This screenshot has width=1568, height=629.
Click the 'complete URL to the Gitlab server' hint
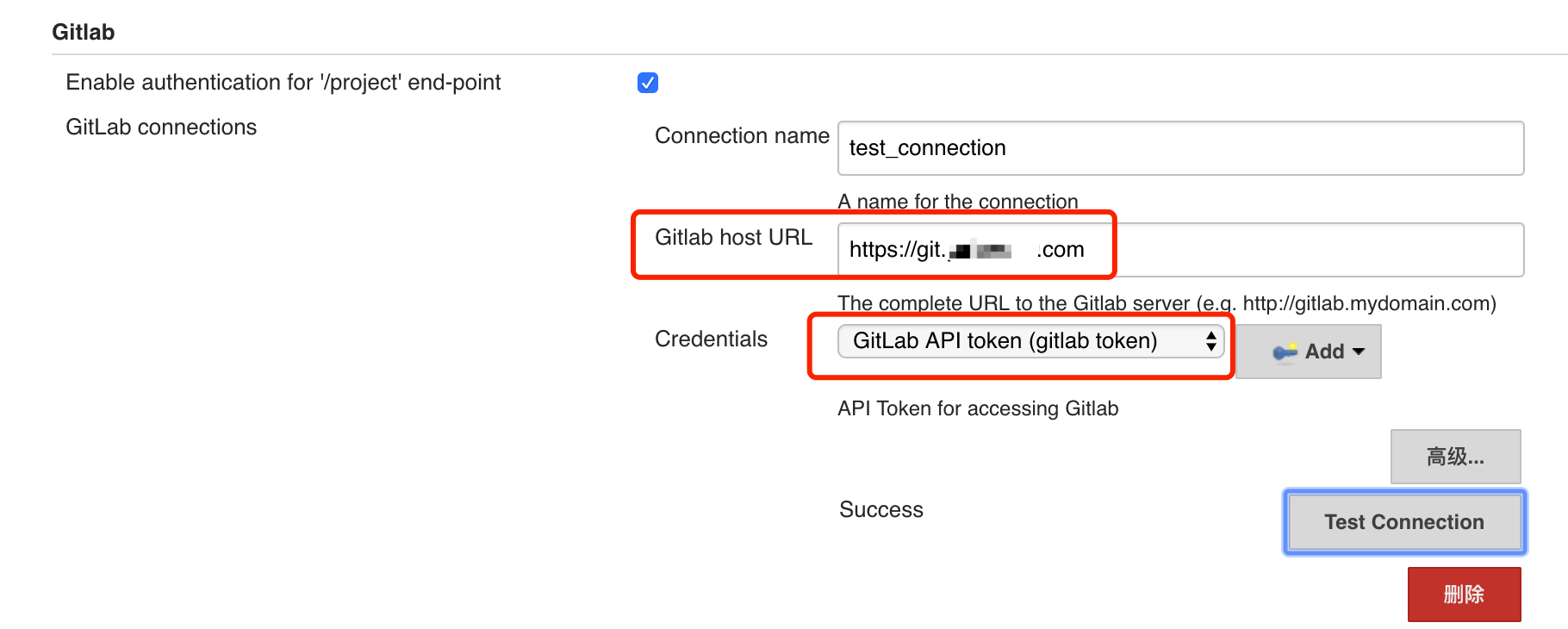(x=1167, y=303)
